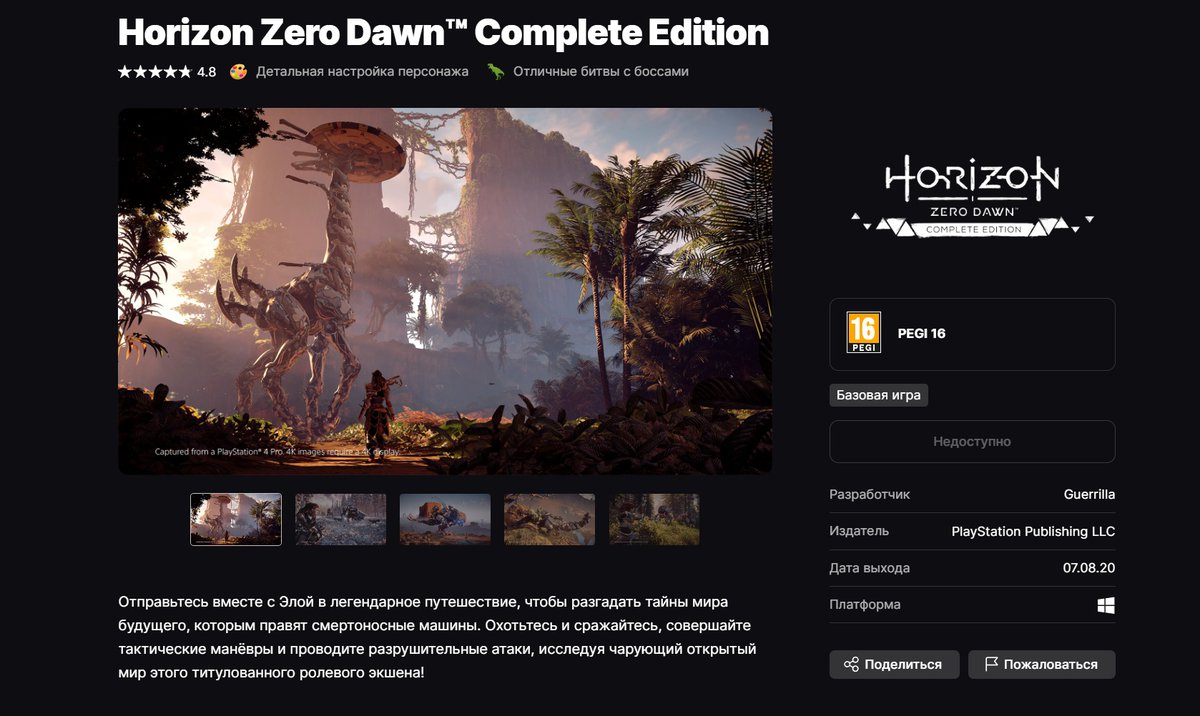Image resolution: width=1200 pixels, height=716 pixels.
Task: Select the first screenshot thumbnail
Action: pos(236,519)
